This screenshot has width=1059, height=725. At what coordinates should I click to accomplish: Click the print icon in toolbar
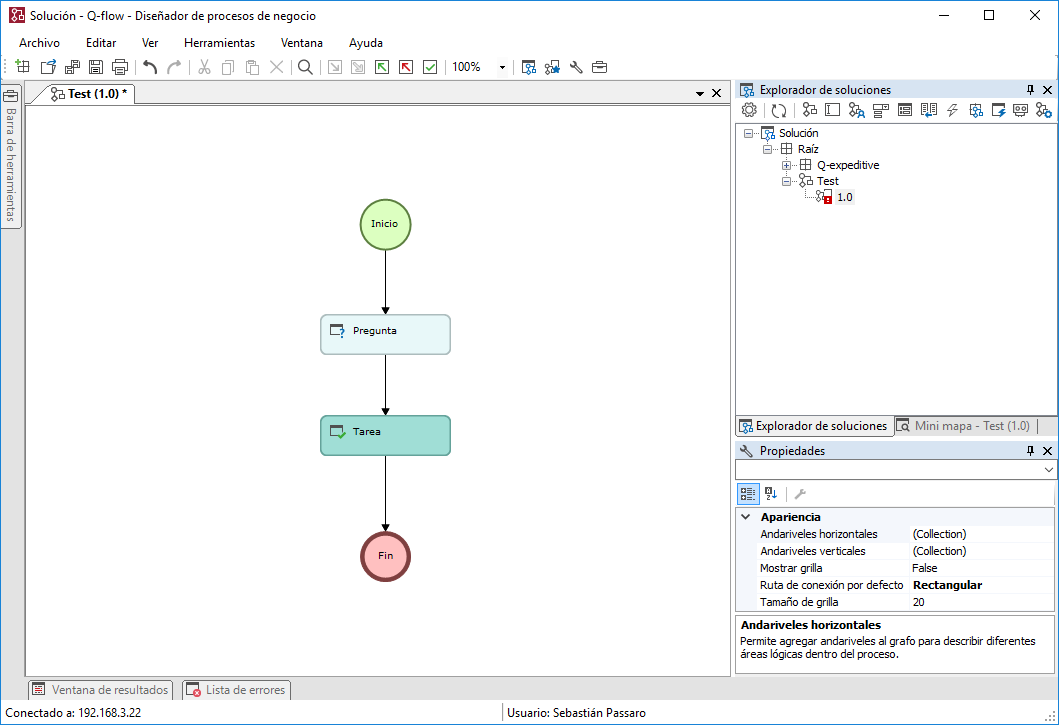pos(120,67)
